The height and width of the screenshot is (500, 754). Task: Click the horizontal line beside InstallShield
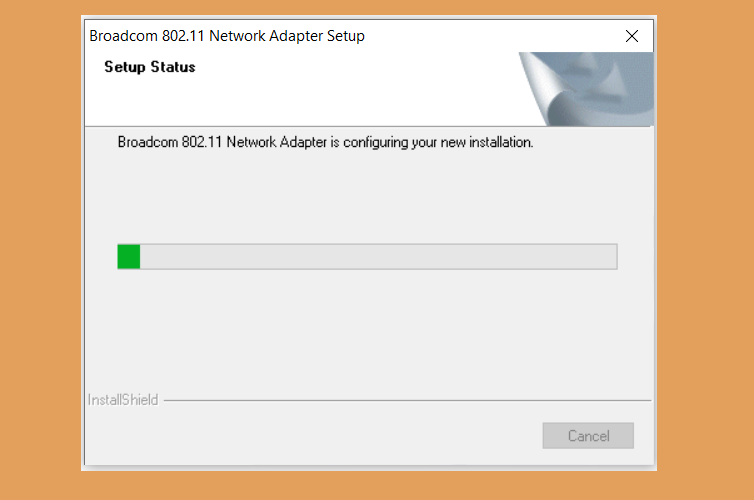pos(407,400)
